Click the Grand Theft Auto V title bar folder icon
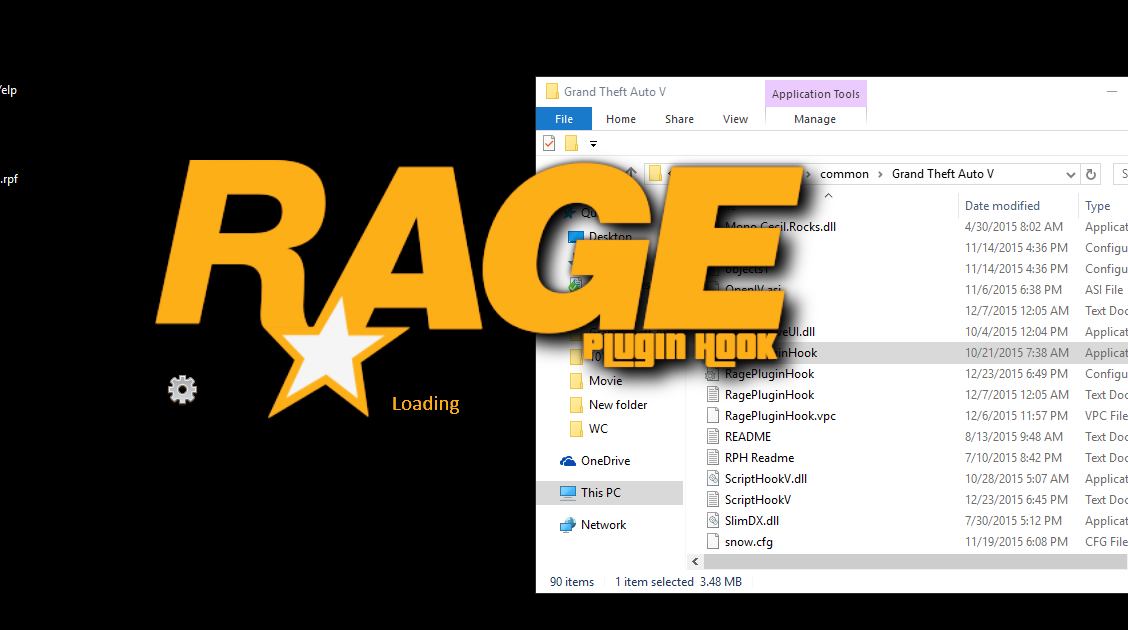This screenshot has width=1128, height=630. point(552,91)
